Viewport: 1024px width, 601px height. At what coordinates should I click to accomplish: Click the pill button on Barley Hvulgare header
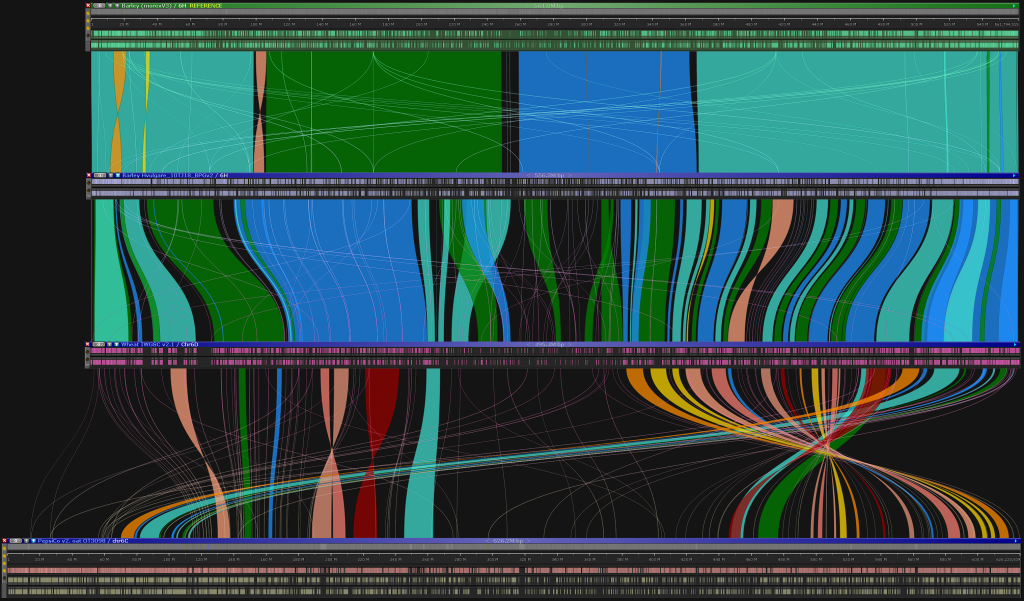coord(99,175)
